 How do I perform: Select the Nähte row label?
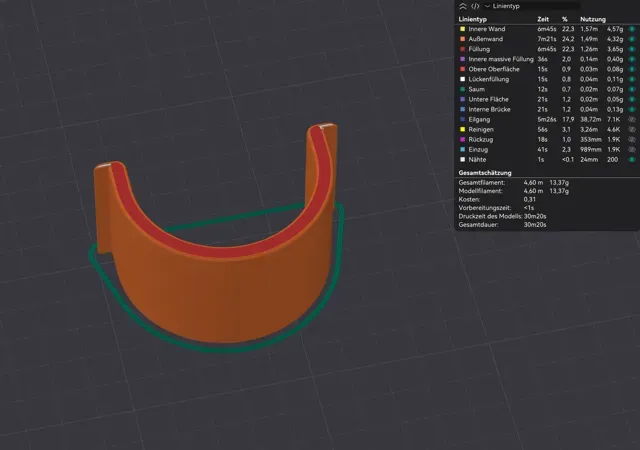point(477,160)
